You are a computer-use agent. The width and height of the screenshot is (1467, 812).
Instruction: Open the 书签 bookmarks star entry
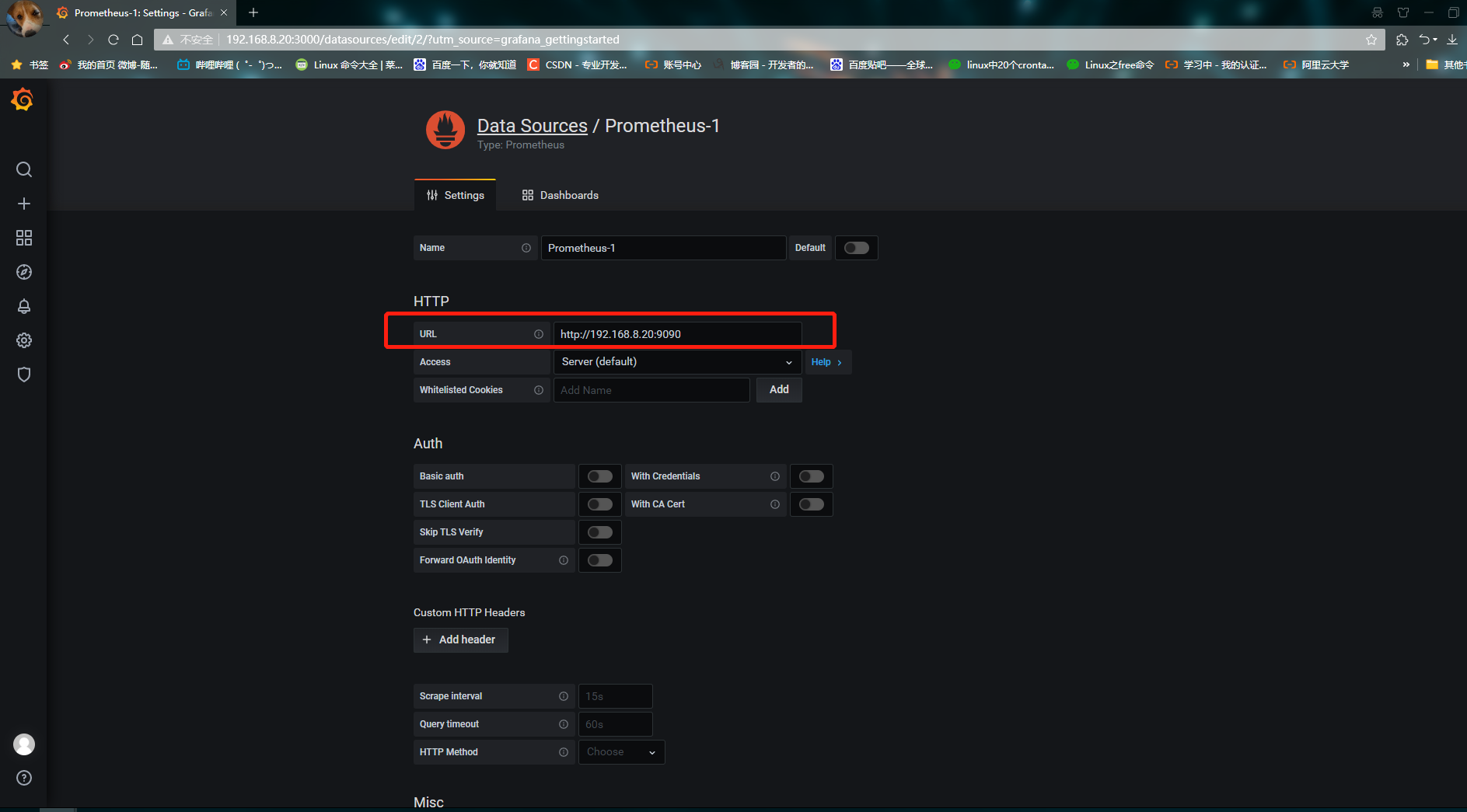pyautogui.click(x=30, y=65)
